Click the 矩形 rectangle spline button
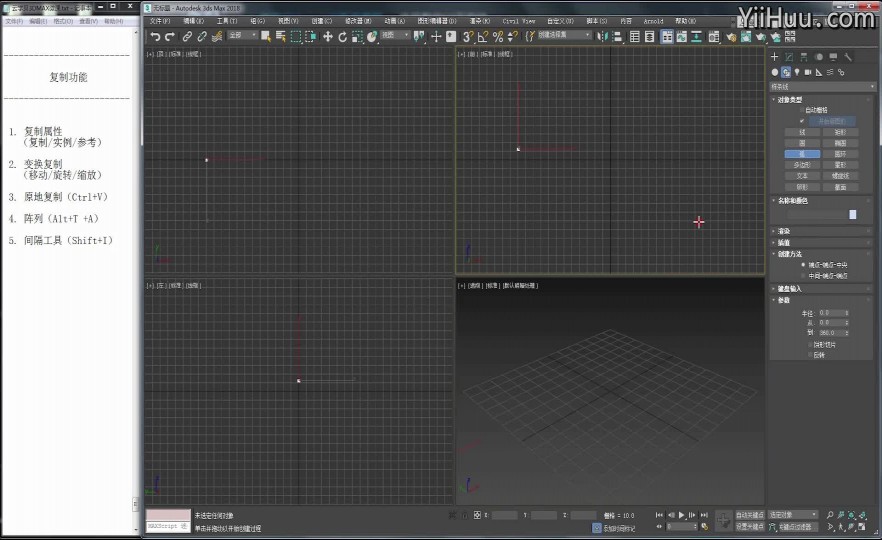Viewport: 882px width, 540px height. pyautogui.click(x=840, y=132)
